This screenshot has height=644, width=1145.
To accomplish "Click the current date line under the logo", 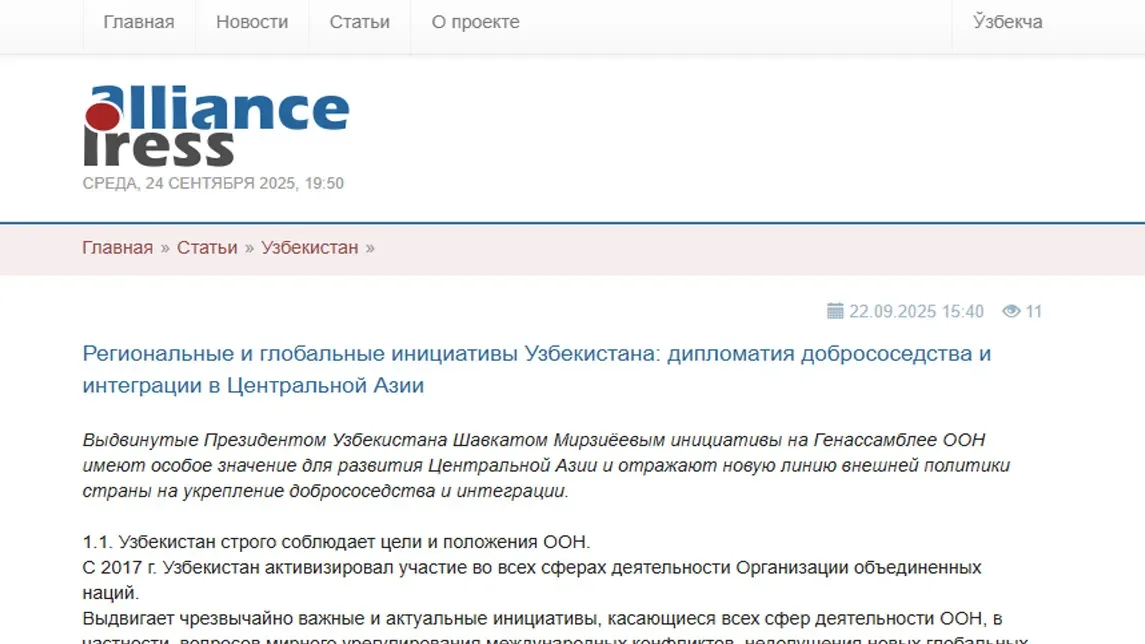I will tap(213, 183).
